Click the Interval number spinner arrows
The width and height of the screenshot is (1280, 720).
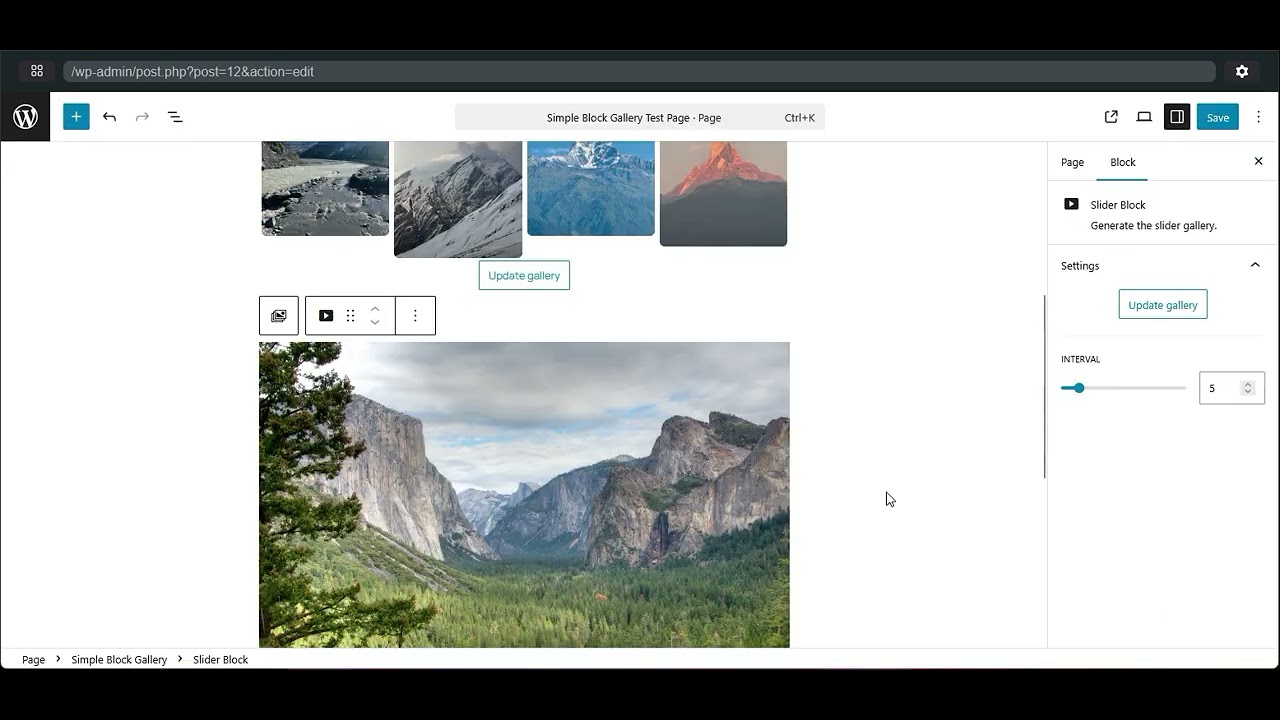click(x=1248, y=388)
